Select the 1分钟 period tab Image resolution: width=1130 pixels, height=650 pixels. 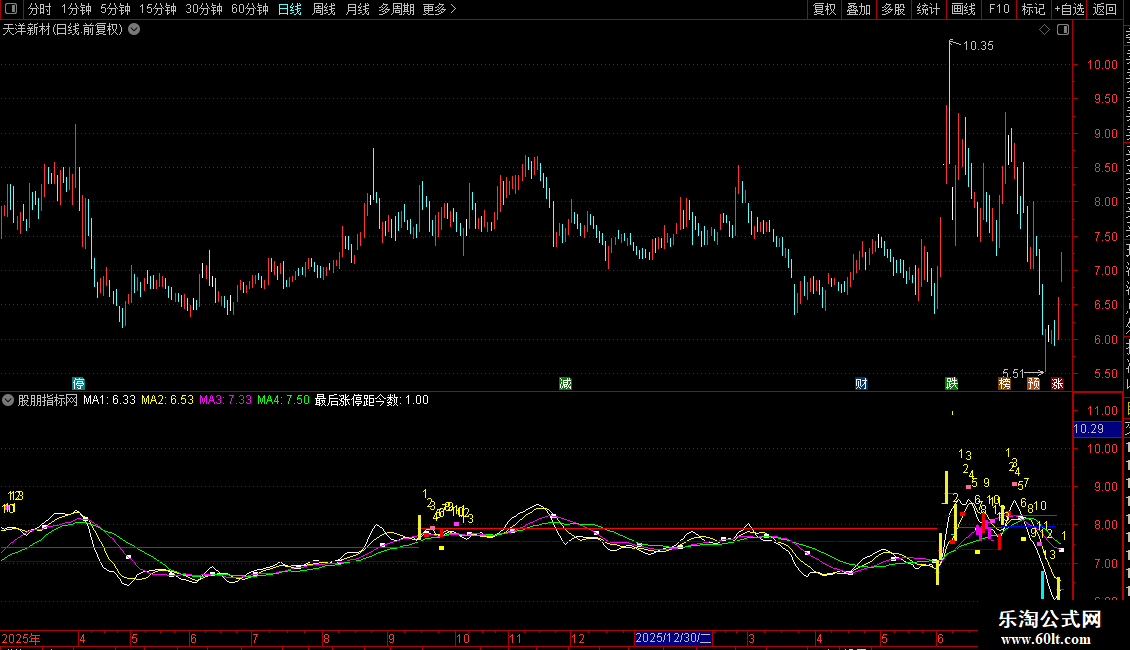tap(76, 9)
